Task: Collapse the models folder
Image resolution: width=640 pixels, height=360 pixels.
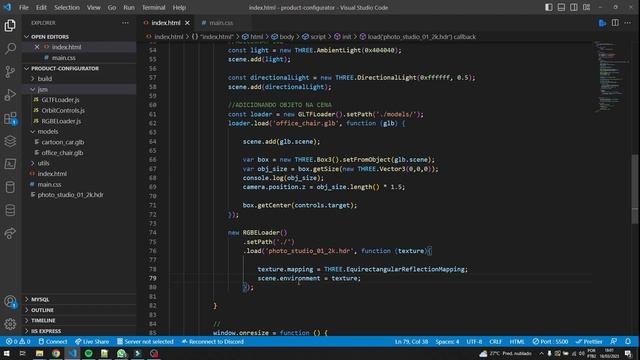Action: click(48, 131)
